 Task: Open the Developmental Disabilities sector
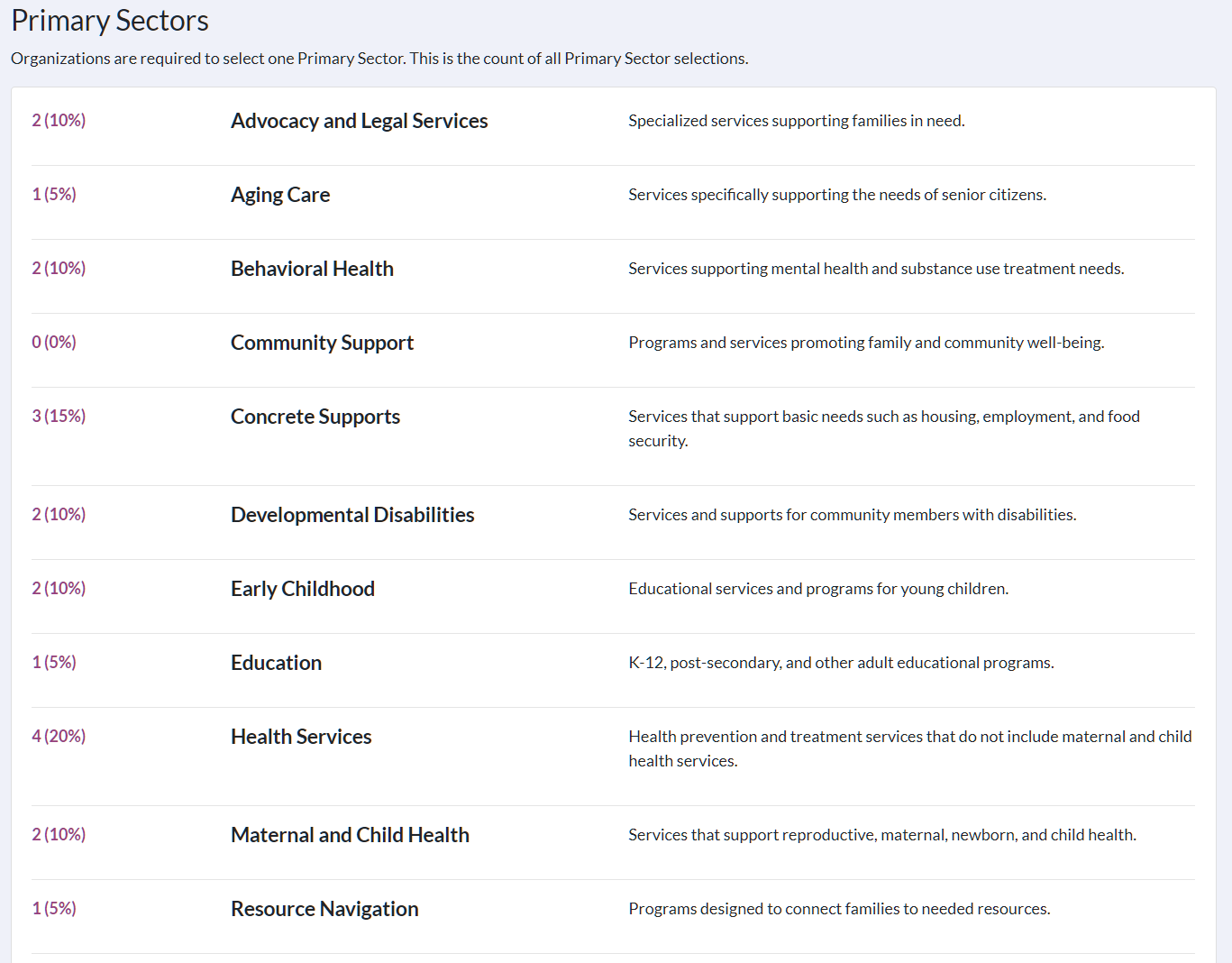(x=352, y=515)
